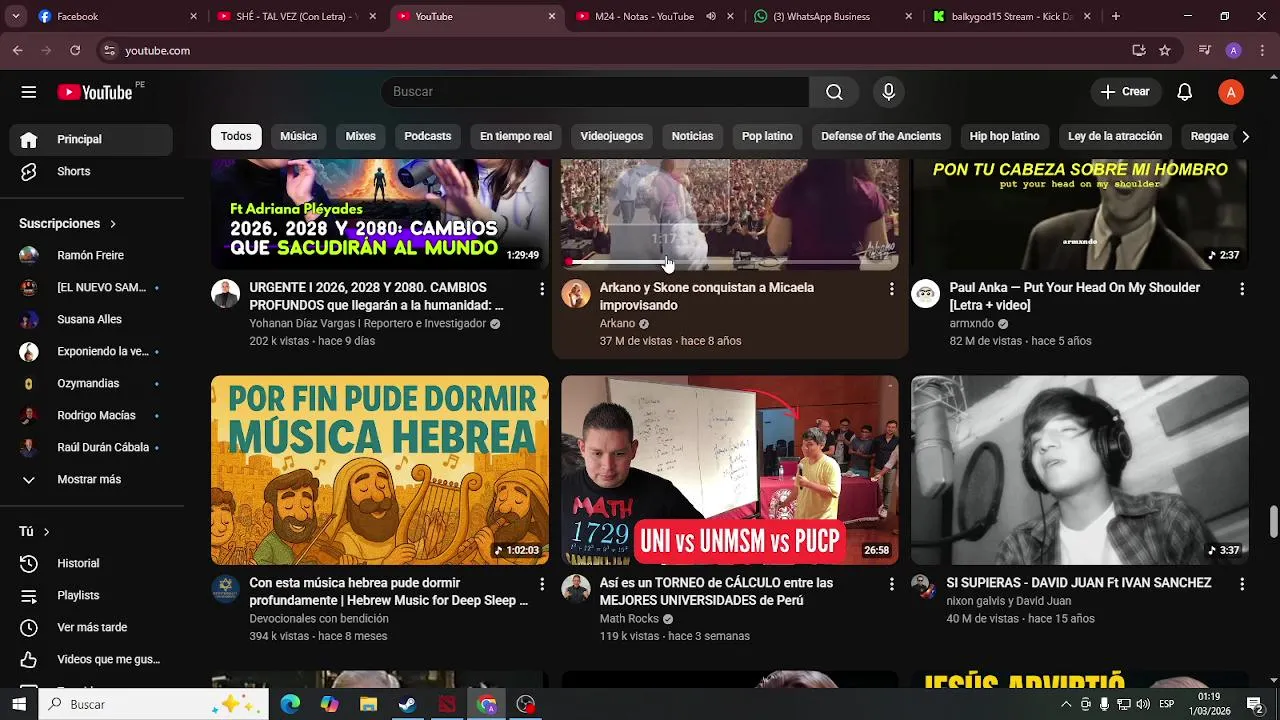Image resolution: width=1280 pixels, height=720 pixels.
Task: Open system volume icon in tray
Action: [x=1143, y=704]
